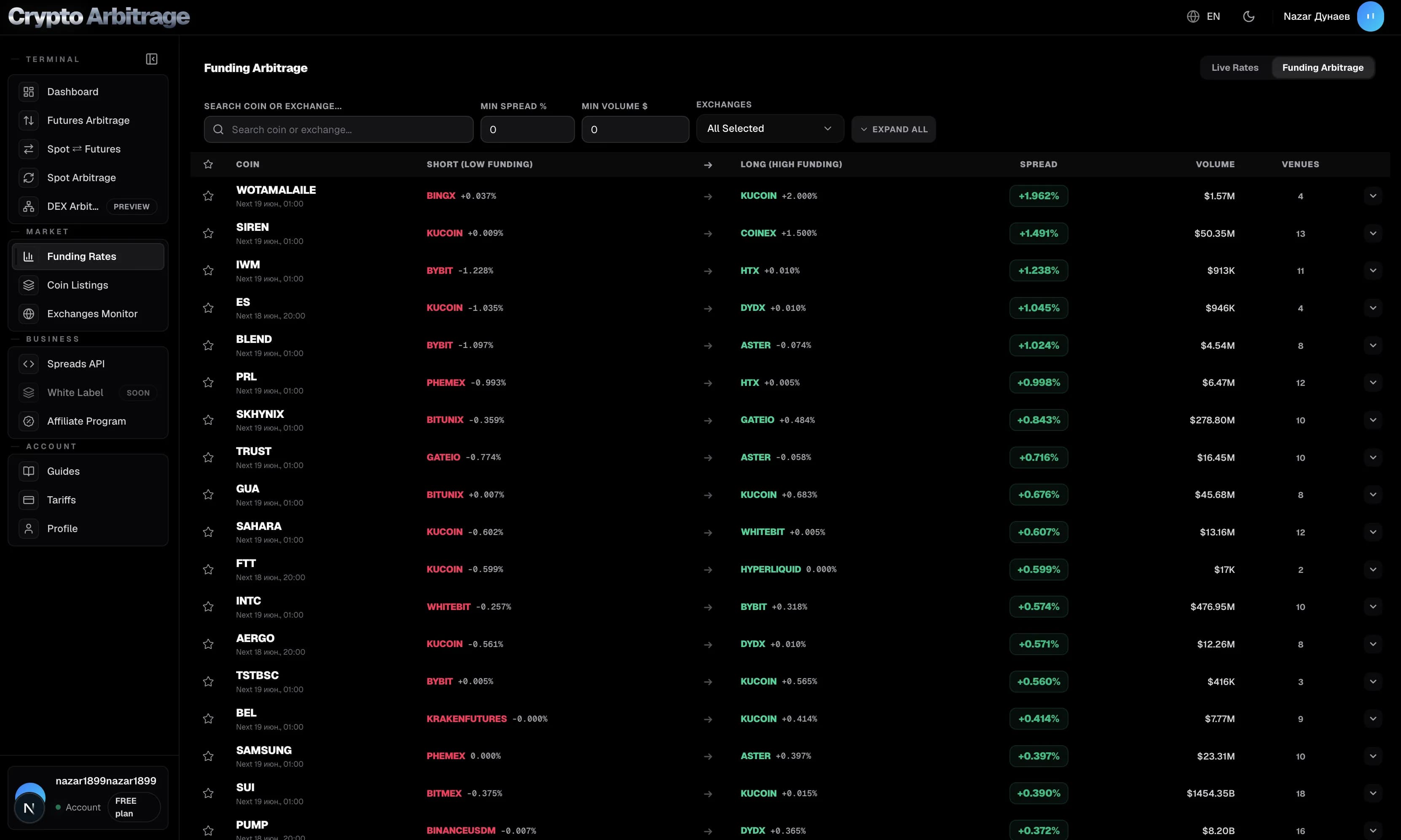Click the Funding Rates chart icon
The width and height of the screenshot is (1401, 840).
point(29,257)
